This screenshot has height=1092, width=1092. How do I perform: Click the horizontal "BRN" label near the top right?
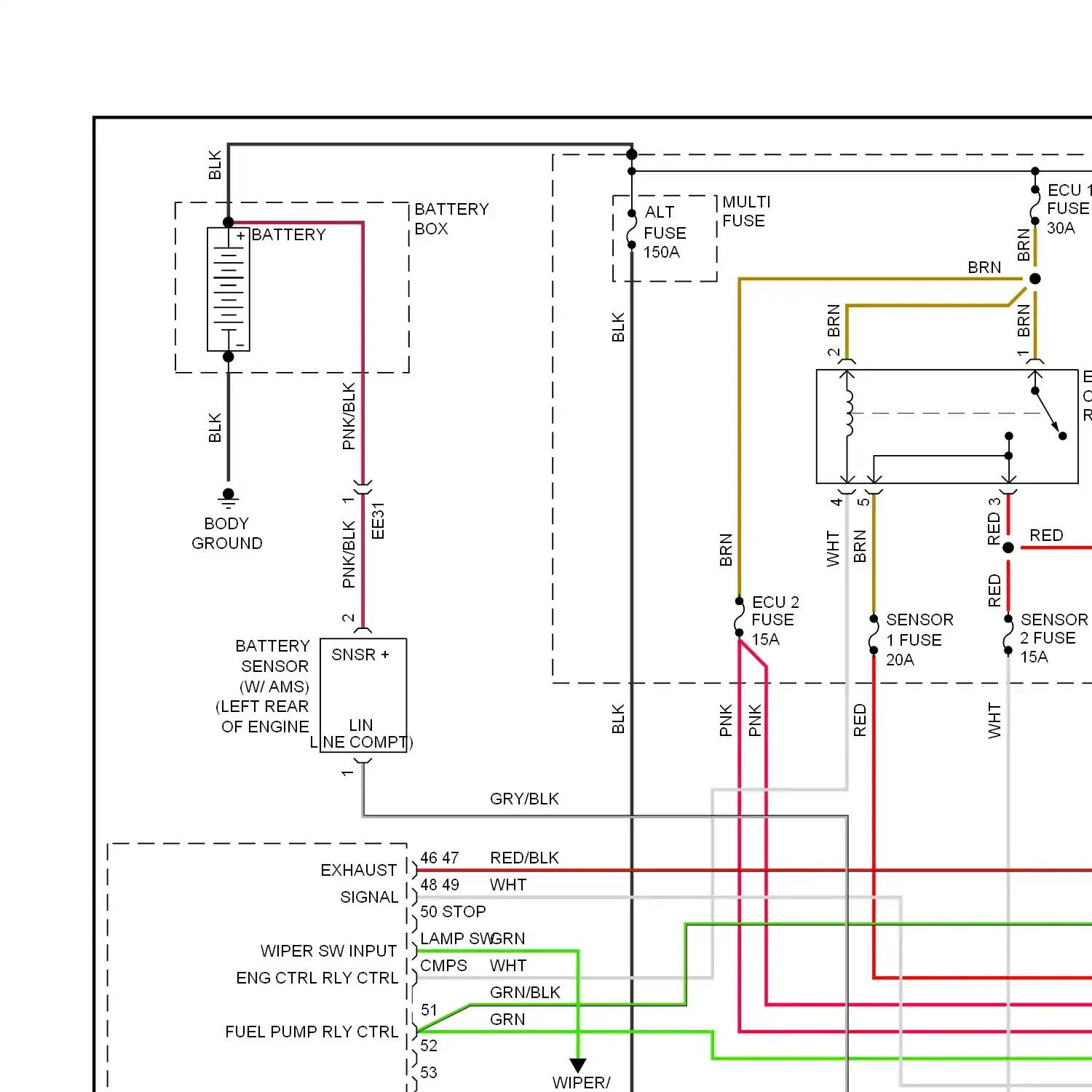(984, 267)
